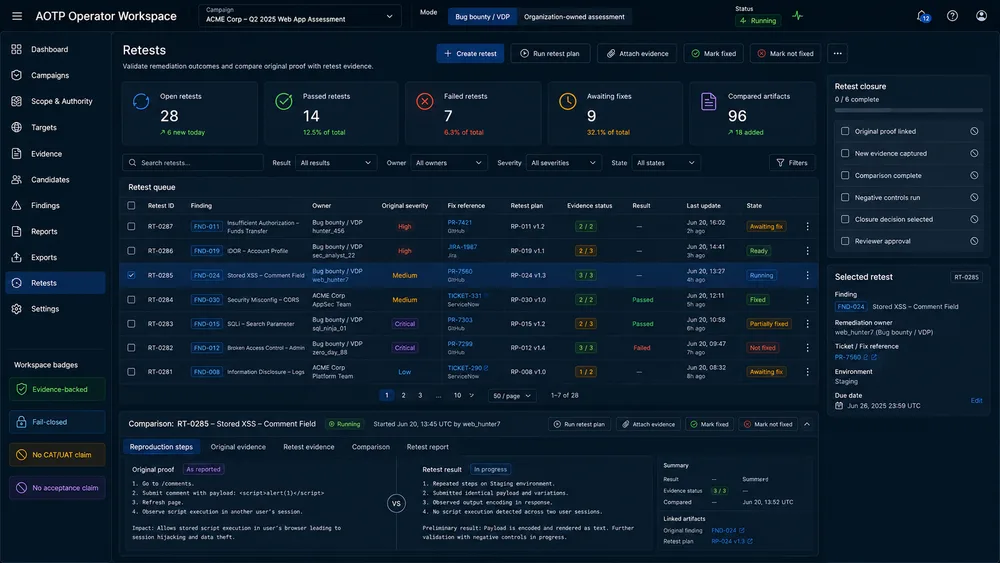Screen dimensions: 1000x563
Task: Open the help question mark icon
Action: (x=952, y=16)
